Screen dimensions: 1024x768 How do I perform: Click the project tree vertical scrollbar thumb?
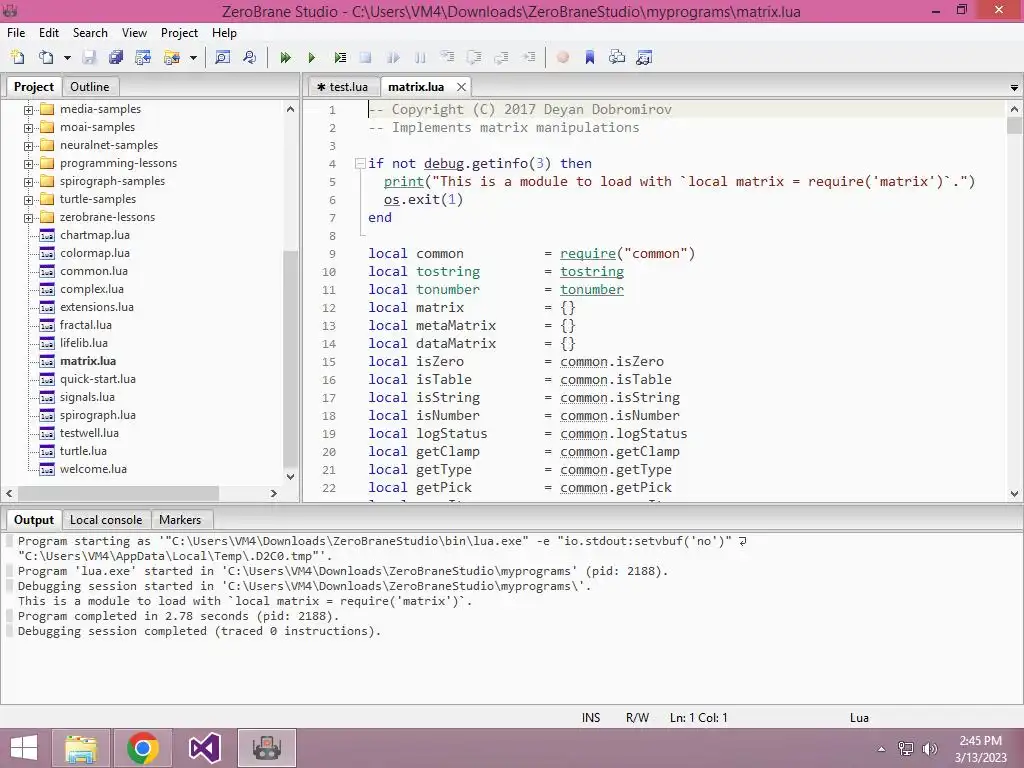(x=291, y=358)
